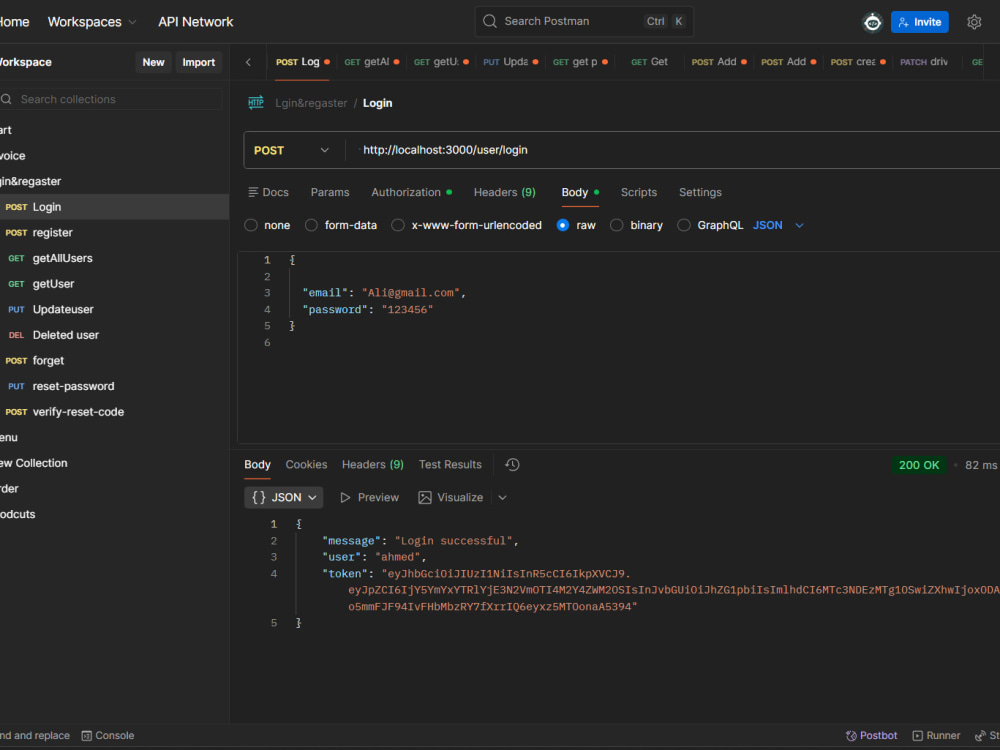The height and width of the screenshot is (750, 1000).
Task: Select the raw body option
Action: pyautogui.click(x=562, y=225)
